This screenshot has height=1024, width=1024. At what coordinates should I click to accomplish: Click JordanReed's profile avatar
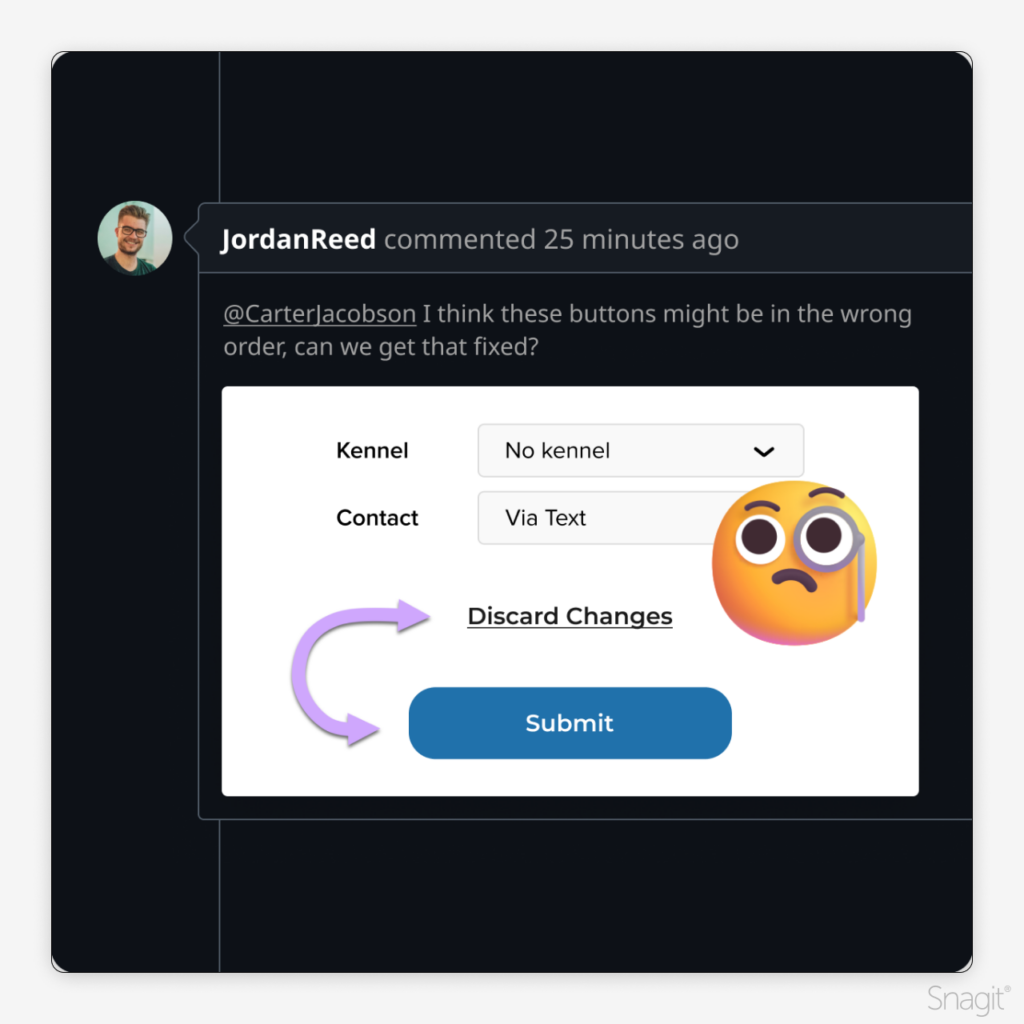135,238
